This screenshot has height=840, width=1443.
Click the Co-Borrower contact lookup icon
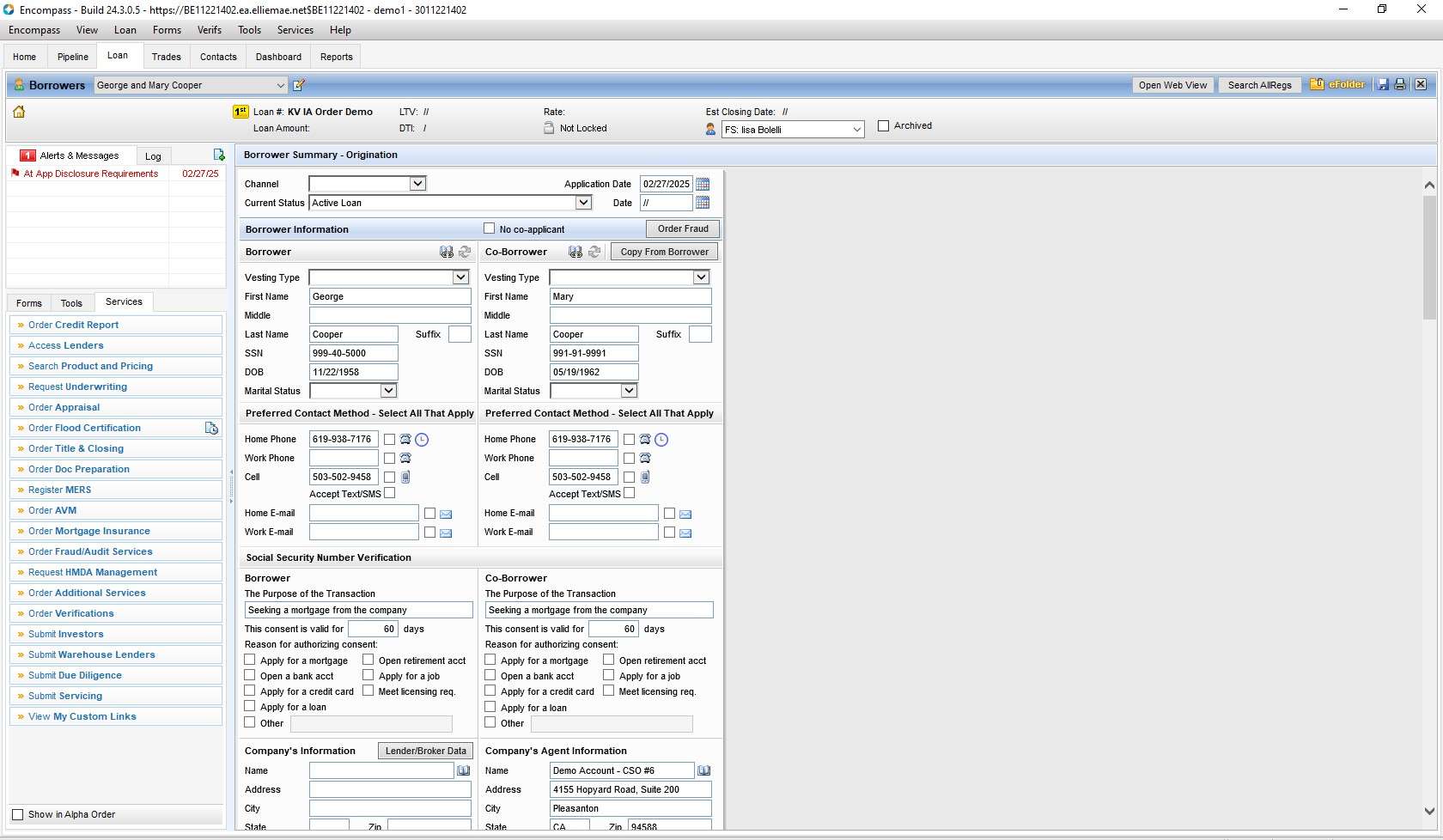point(575,252)
